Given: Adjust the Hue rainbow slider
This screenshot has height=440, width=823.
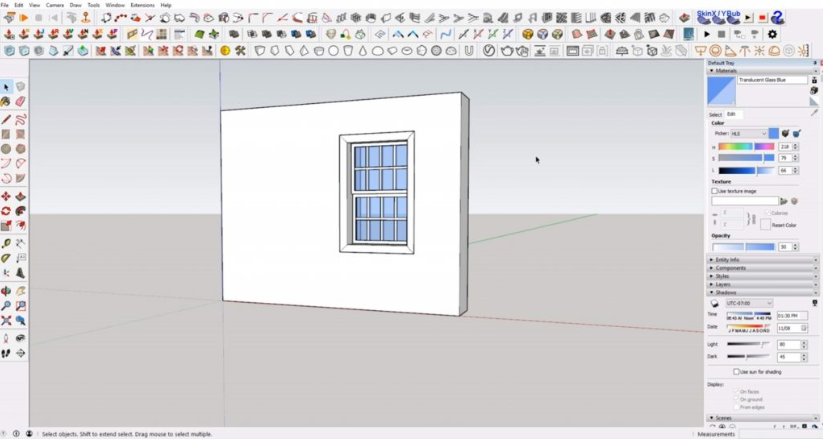Looking at the screenshot, I should (746, 147).
